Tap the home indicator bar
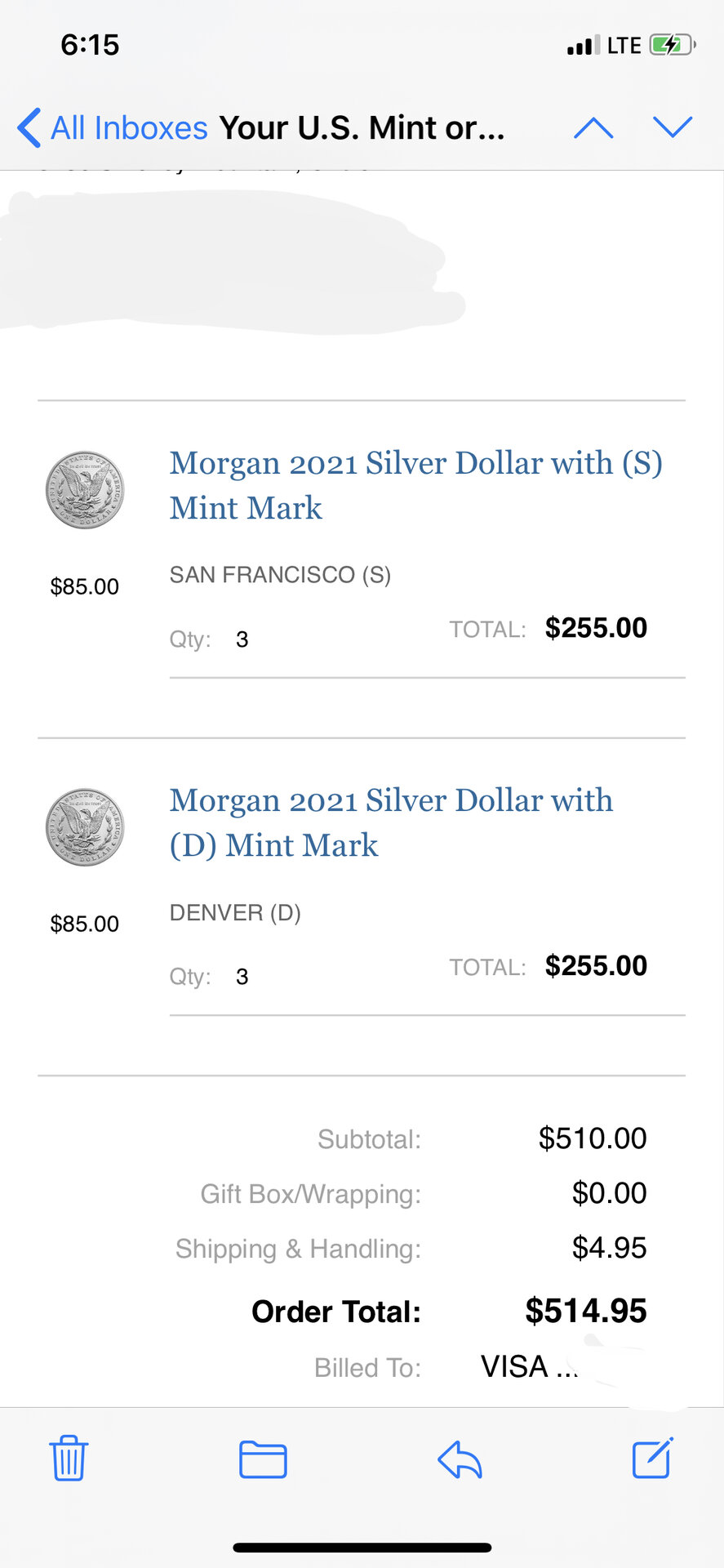Viewport: 724px width, 1568px height. [362, 1548]
